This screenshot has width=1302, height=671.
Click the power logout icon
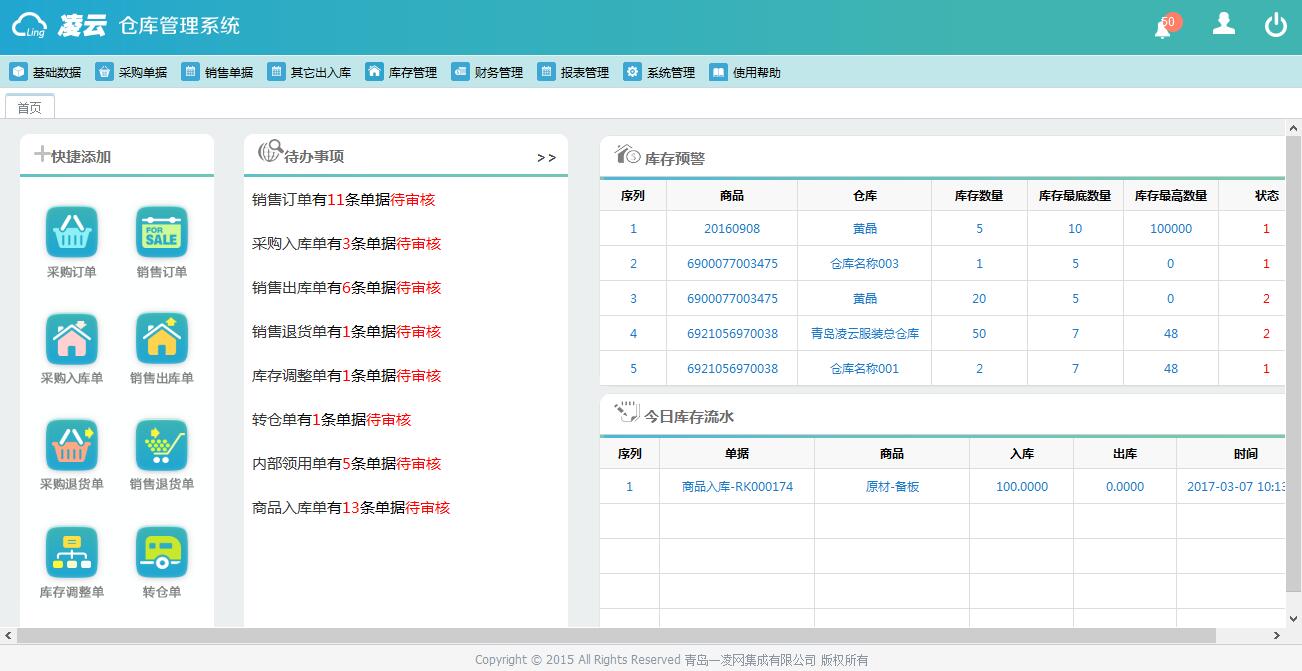(1275, 25)
